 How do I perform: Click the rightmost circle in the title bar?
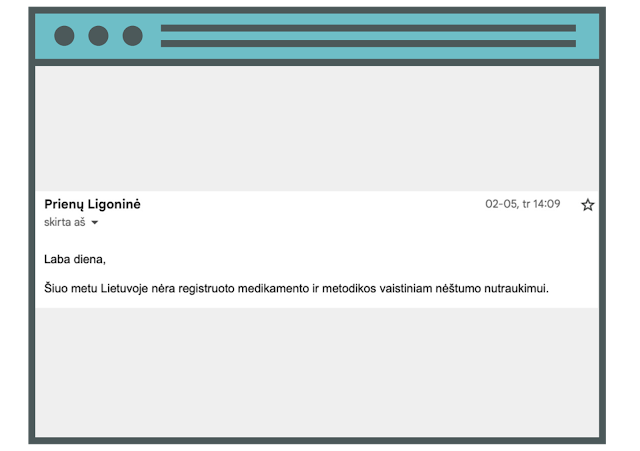[133, 36]
